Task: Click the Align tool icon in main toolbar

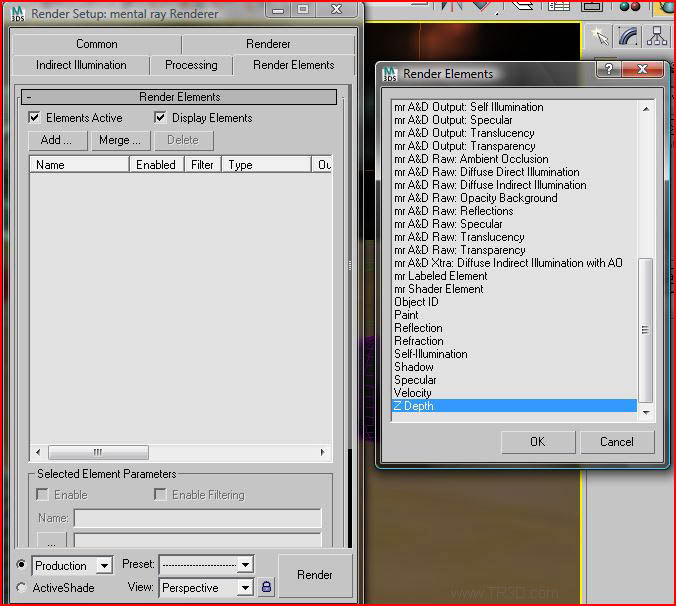Action: tap(483, 5)
